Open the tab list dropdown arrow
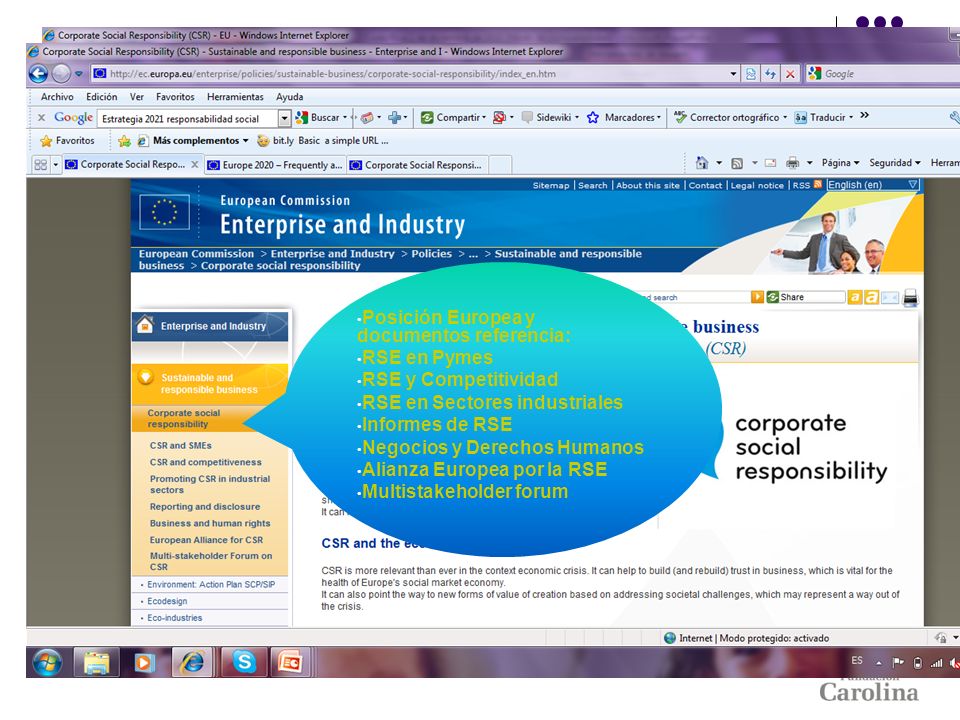 pyautogui.click(x=56, y=165)
